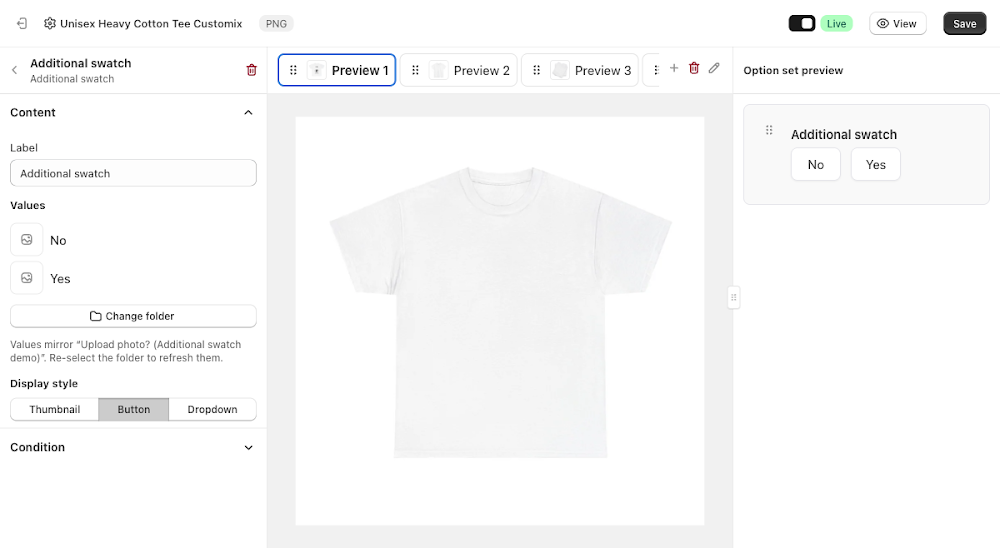Choose Yes in option set preview

876,165
